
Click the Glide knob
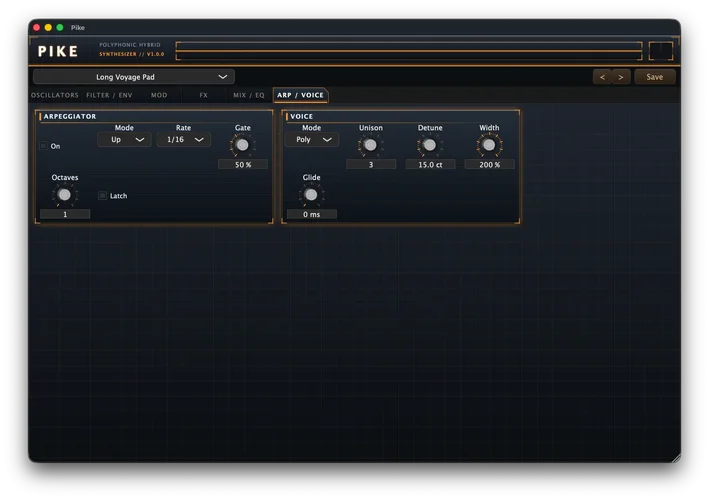click(x=311, y=195)
